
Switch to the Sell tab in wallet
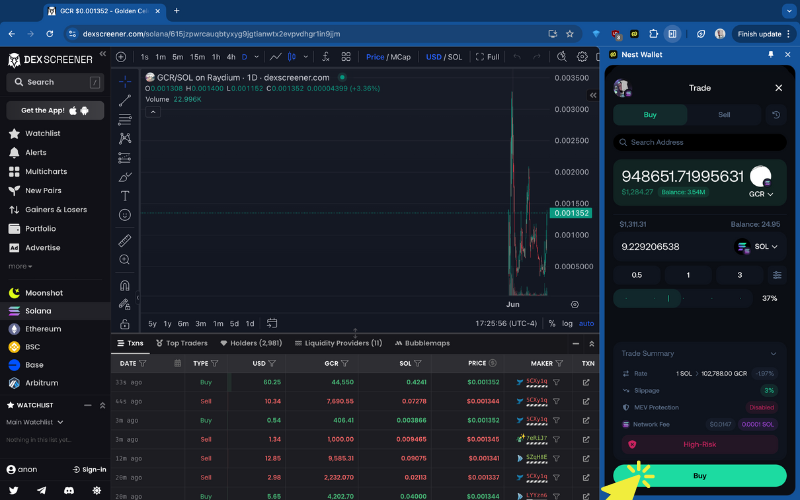(x=724, y=115)
